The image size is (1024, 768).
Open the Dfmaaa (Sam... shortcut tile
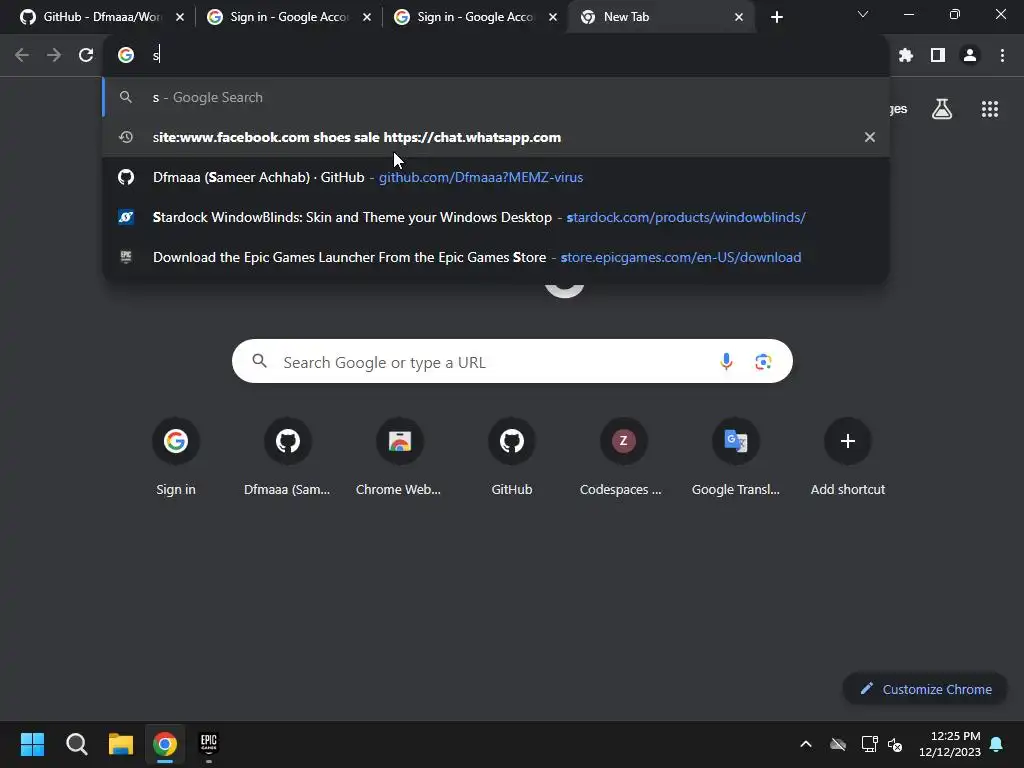coord(287,457)
